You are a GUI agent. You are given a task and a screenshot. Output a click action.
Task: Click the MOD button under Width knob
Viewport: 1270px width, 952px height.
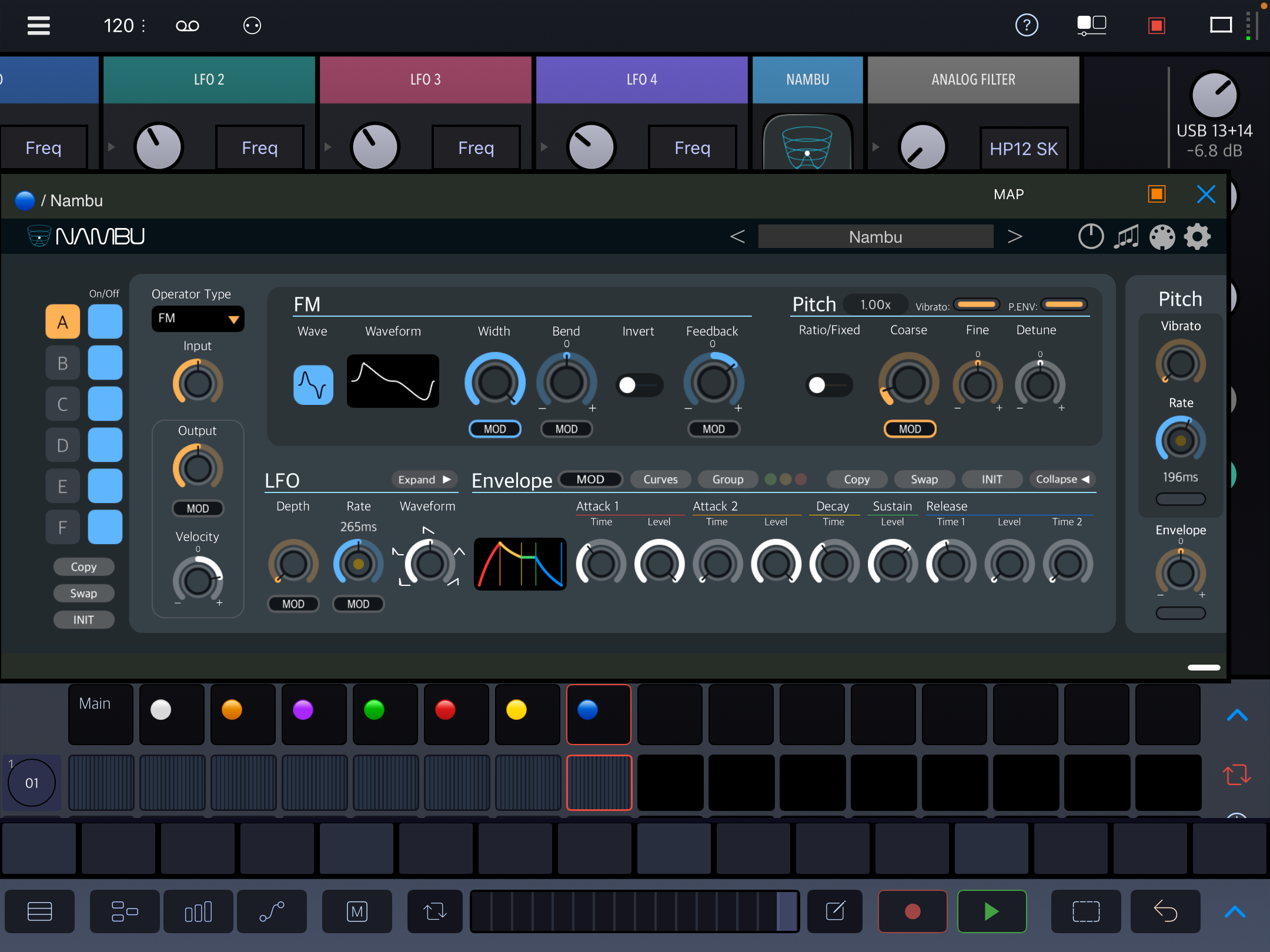tap(495, 429)
